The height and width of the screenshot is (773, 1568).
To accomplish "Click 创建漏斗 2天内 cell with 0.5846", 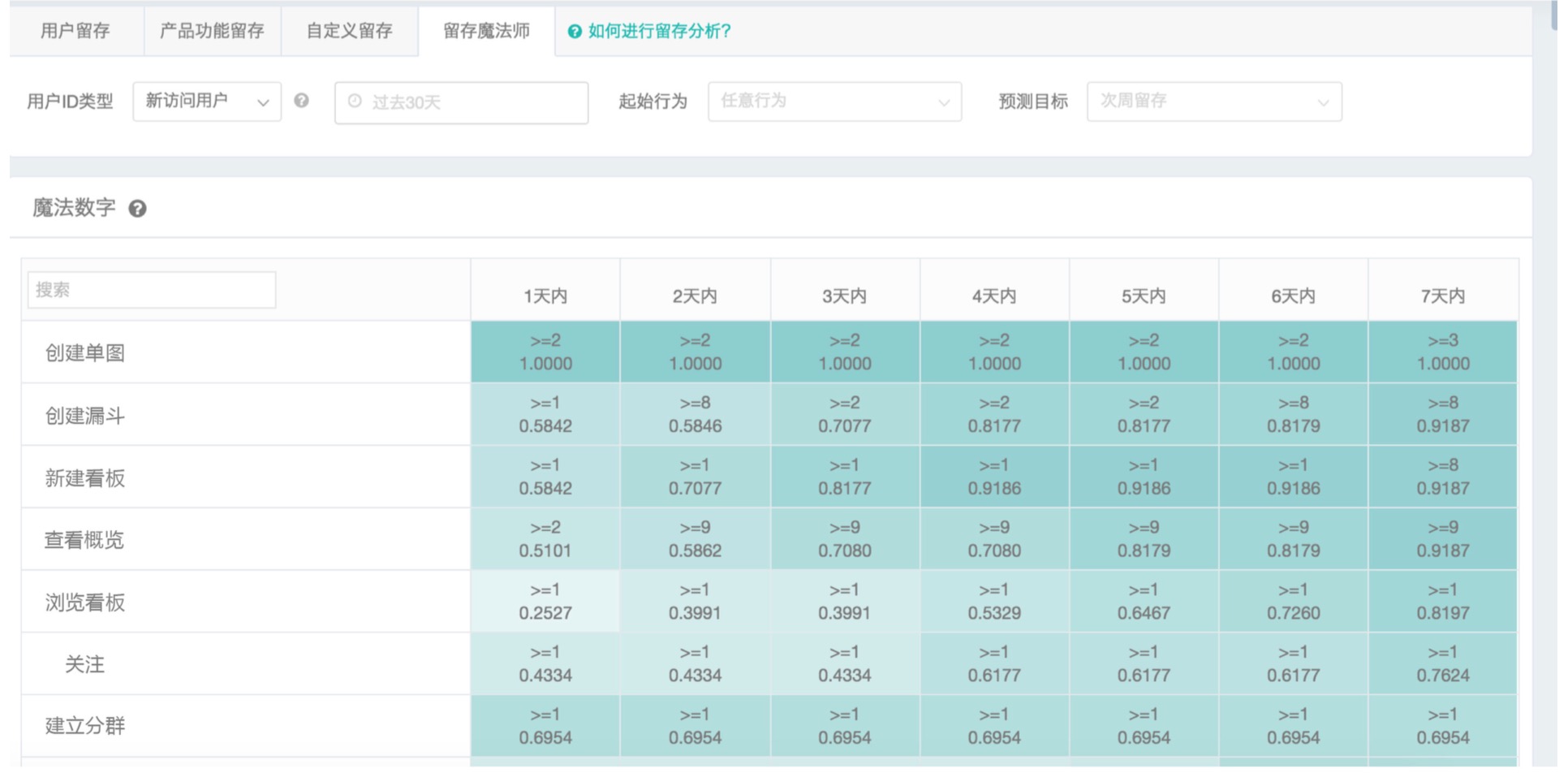I will pyautogui.click(x=695, y=414).
